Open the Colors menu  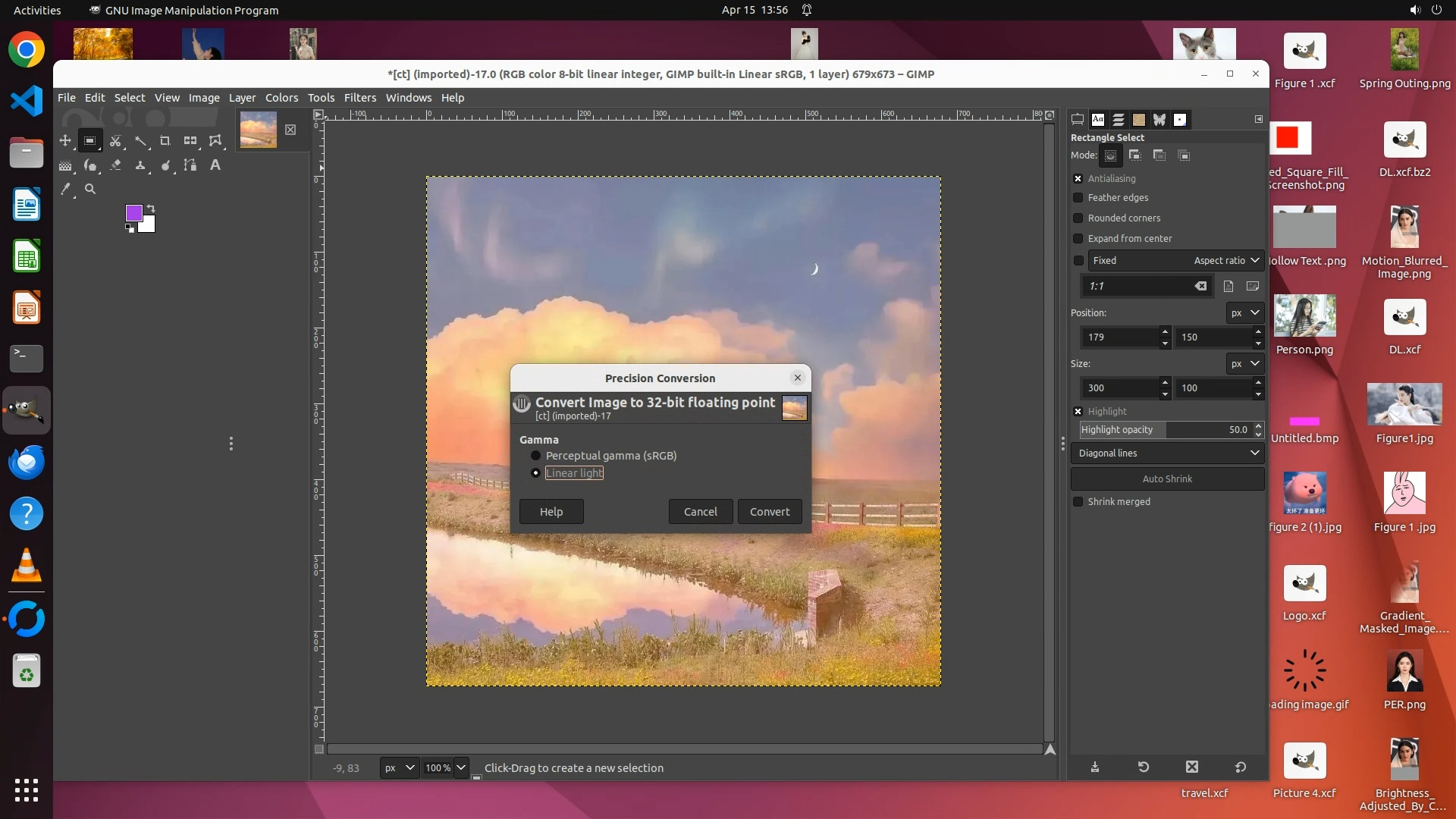coord(281,98)
